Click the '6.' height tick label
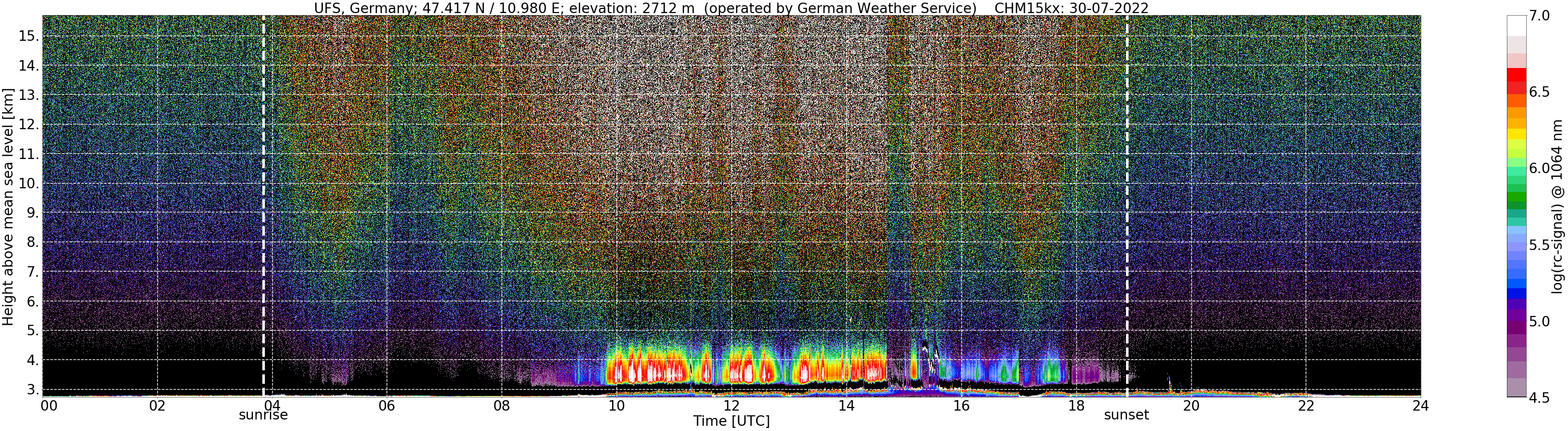Screen dimensions: 1568x431 (32, 301)
